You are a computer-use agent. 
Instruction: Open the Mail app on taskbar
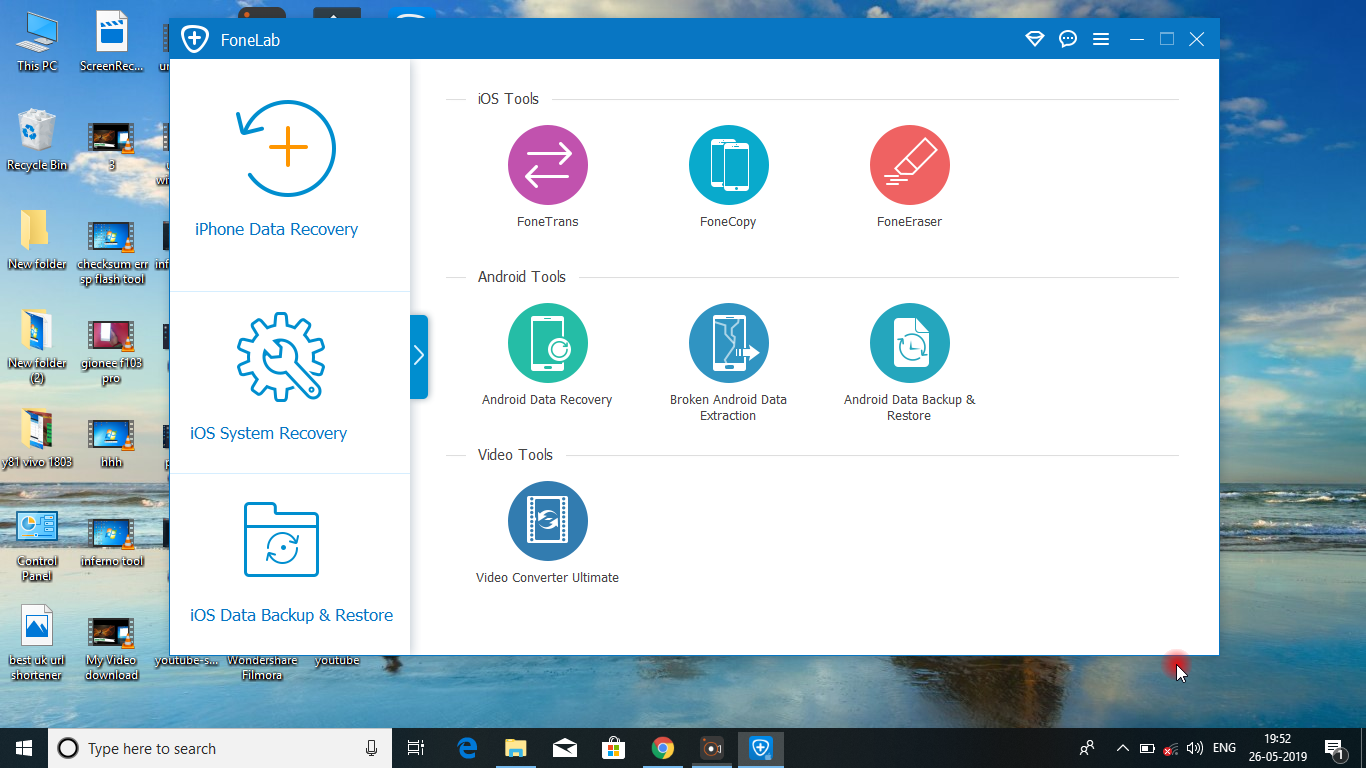point(564,748)
